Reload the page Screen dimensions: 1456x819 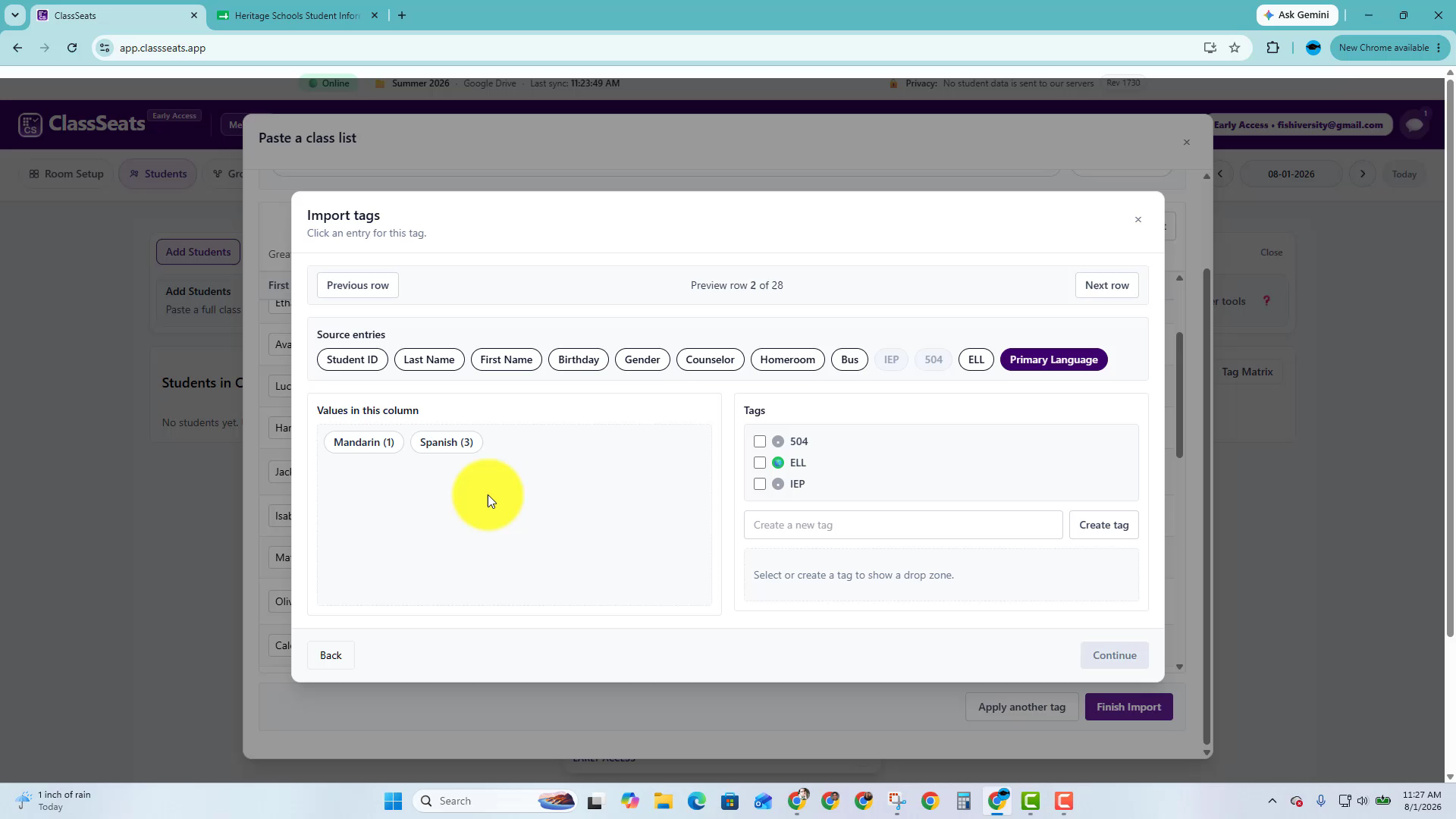pos(72,48)
